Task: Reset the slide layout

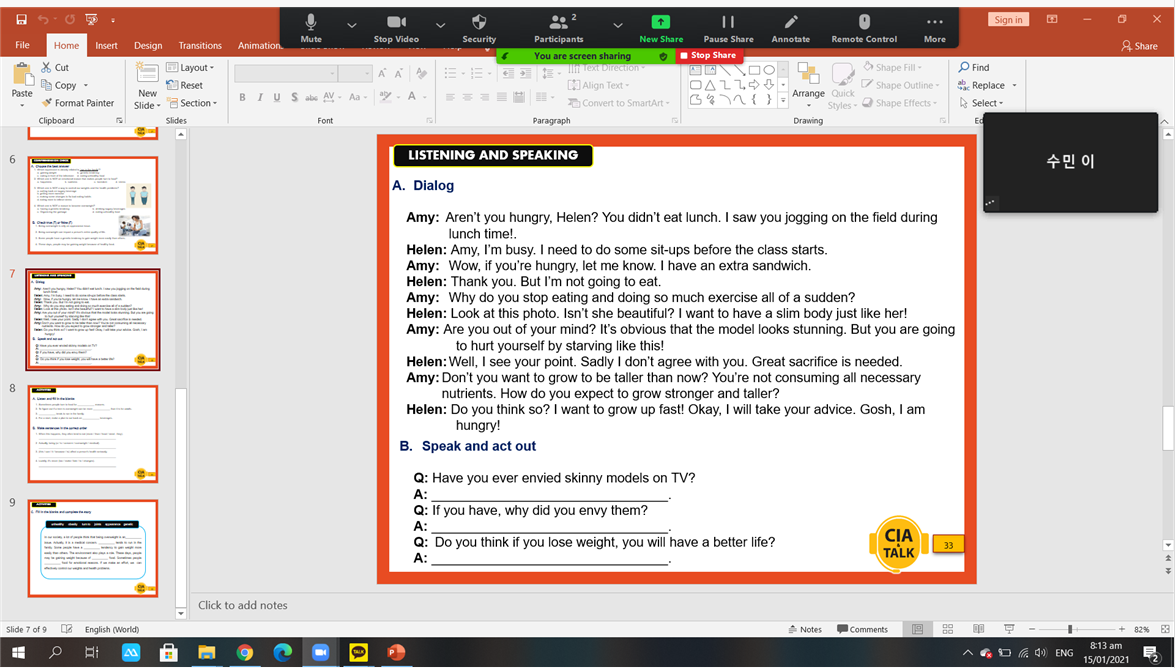Action: pyautogui.click(x=184, y=85)
